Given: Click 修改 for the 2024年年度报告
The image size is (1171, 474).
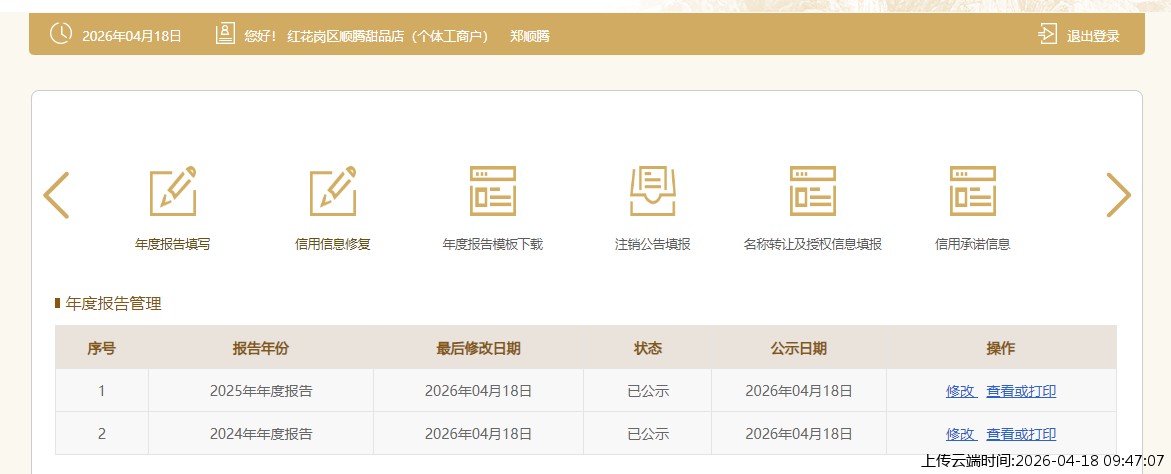Looking at the screenshot, I should [960, 434].
